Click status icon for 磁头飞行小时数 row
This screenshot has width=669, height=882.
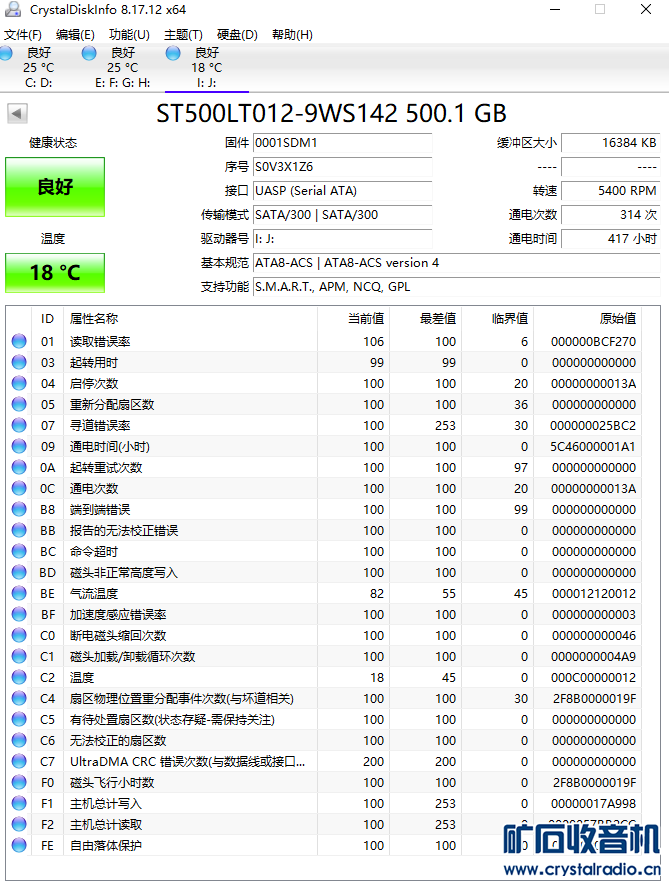[19, 782]
